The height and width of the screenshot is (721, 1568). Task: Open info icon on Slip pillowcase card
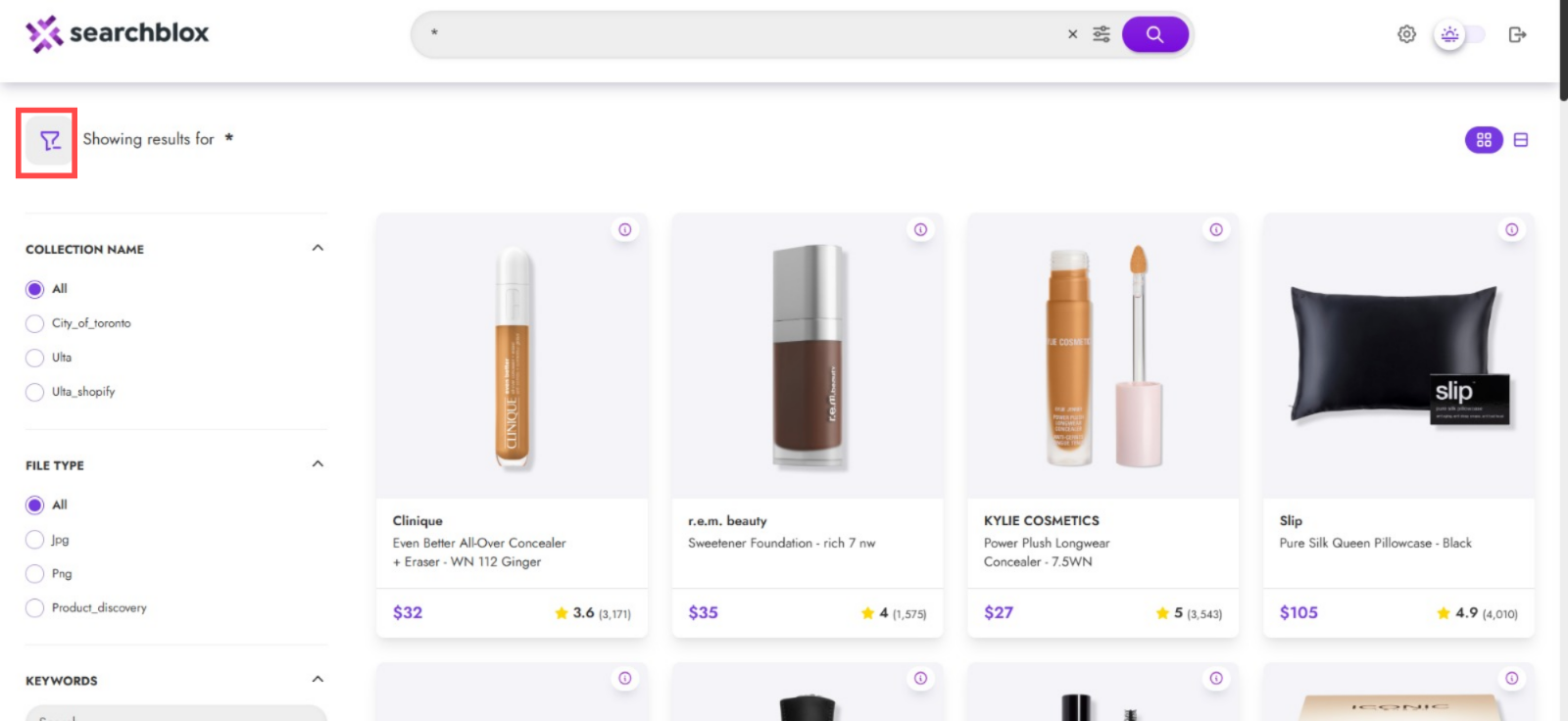(1512, 229)
